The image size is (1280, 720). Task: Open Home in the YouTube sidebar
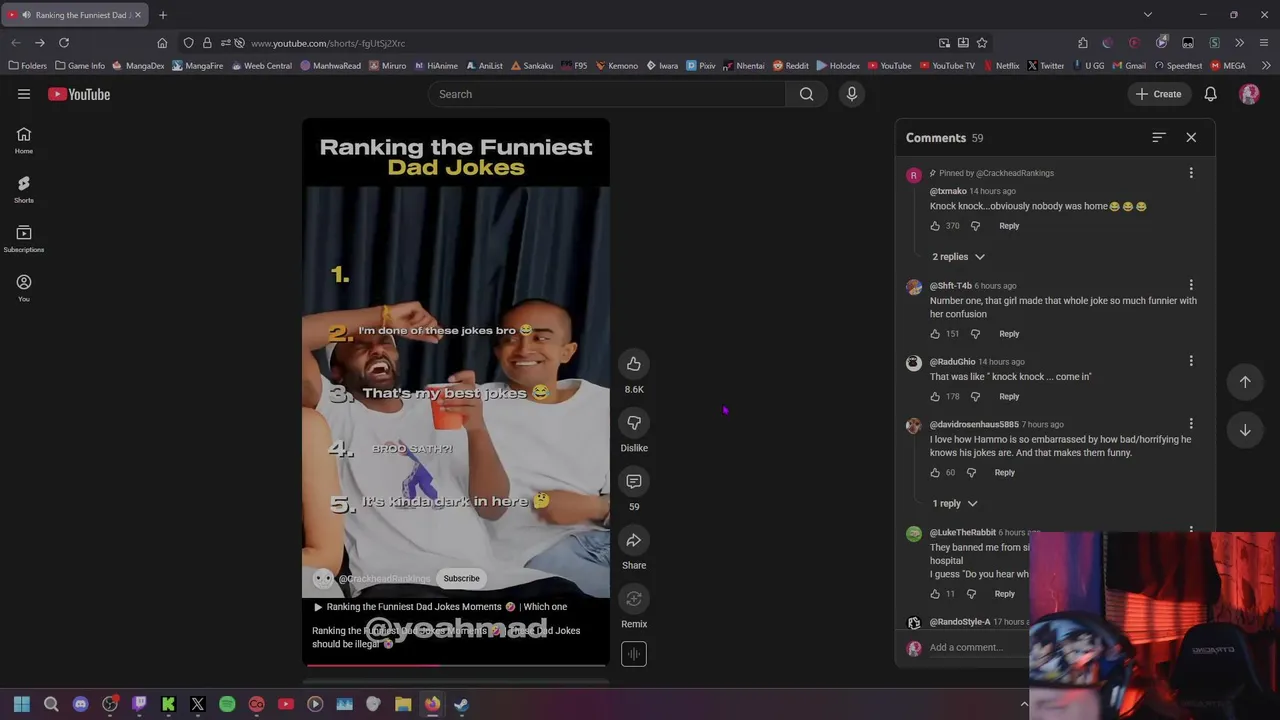pos(24,140)
